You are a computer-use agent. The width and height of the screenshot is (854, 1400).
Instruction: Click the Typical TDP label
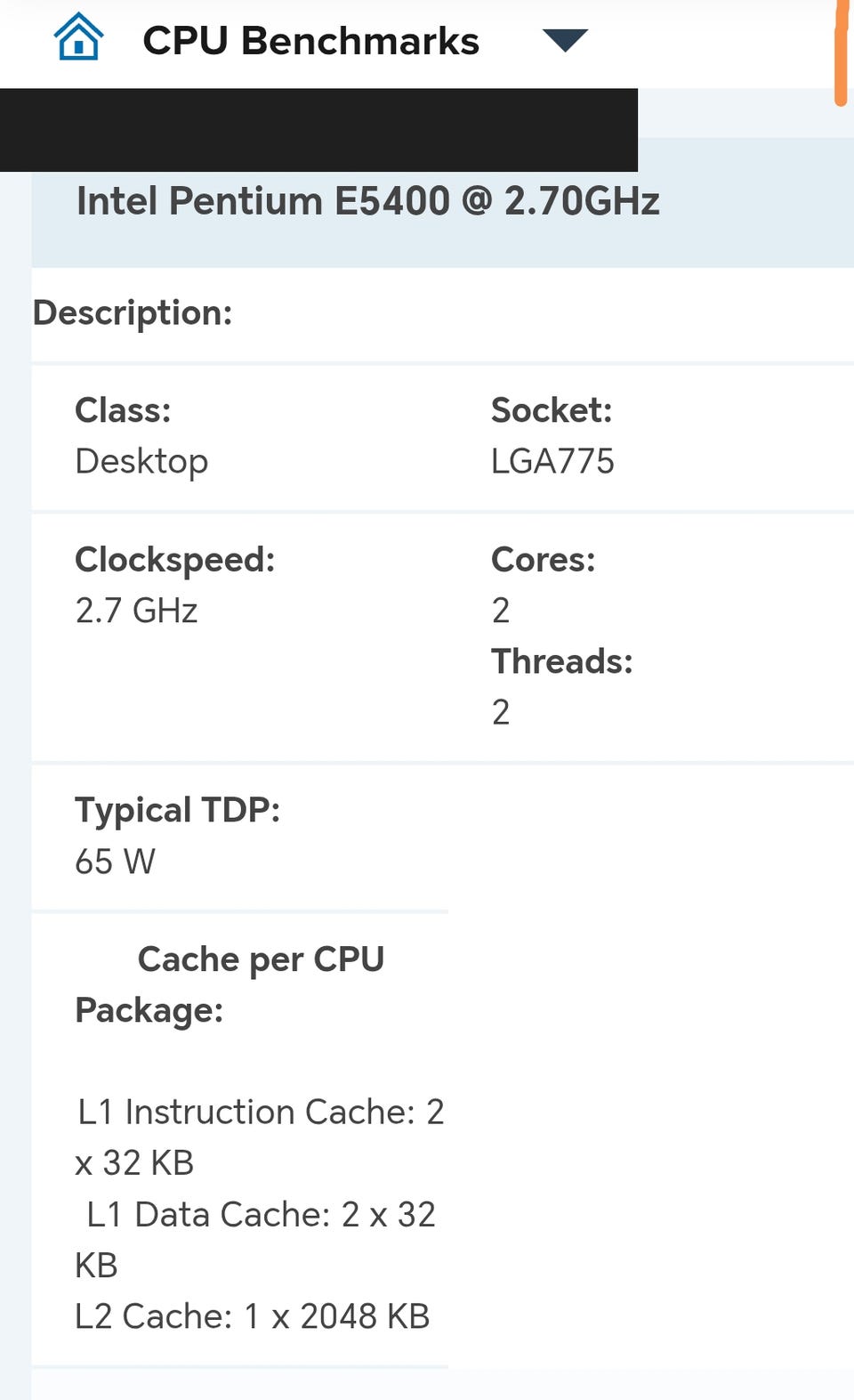coord(177,811)
